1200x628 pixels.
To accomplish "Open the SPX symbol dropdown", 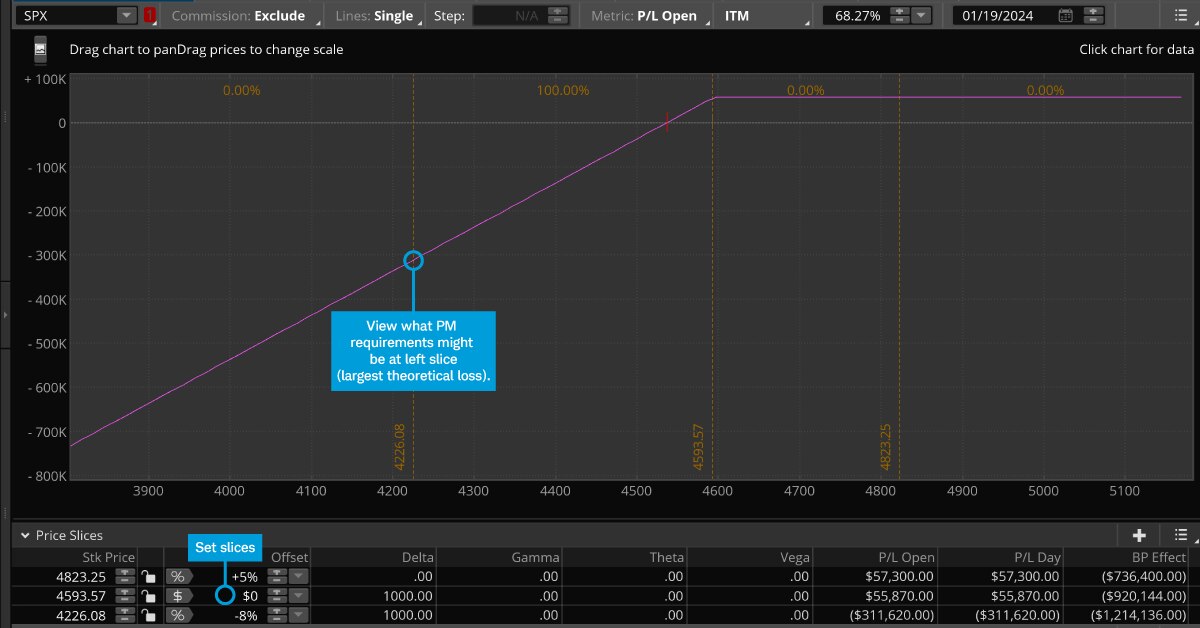I will point(126,15).
